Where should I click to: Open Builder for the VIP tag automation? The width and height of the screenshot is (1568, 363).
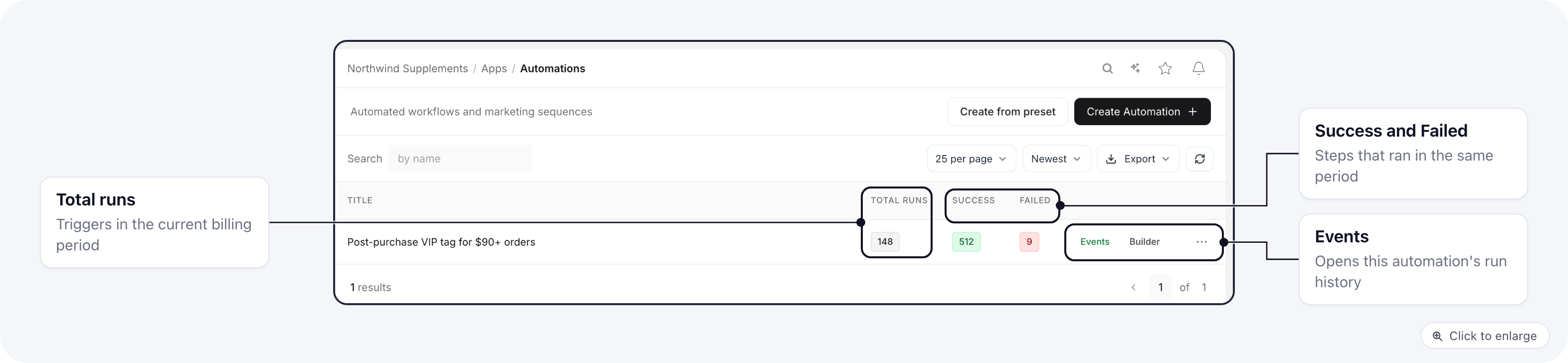click(1145, 242)
